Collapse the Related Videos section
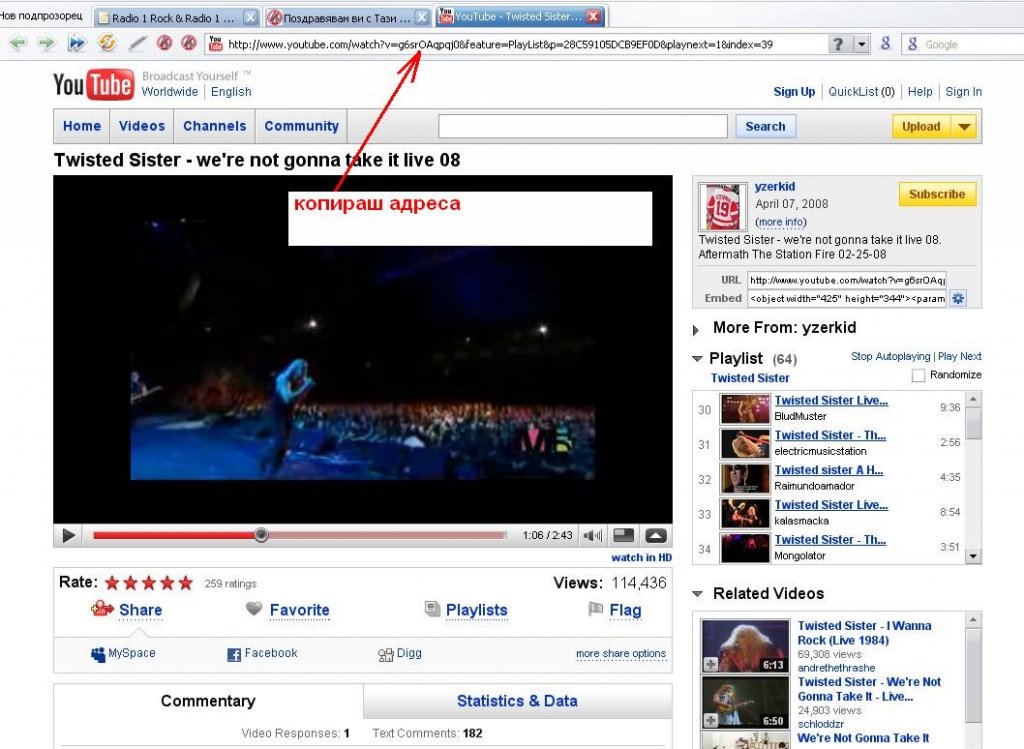This screenshot has width=1024, height=749. click(697, 594)
